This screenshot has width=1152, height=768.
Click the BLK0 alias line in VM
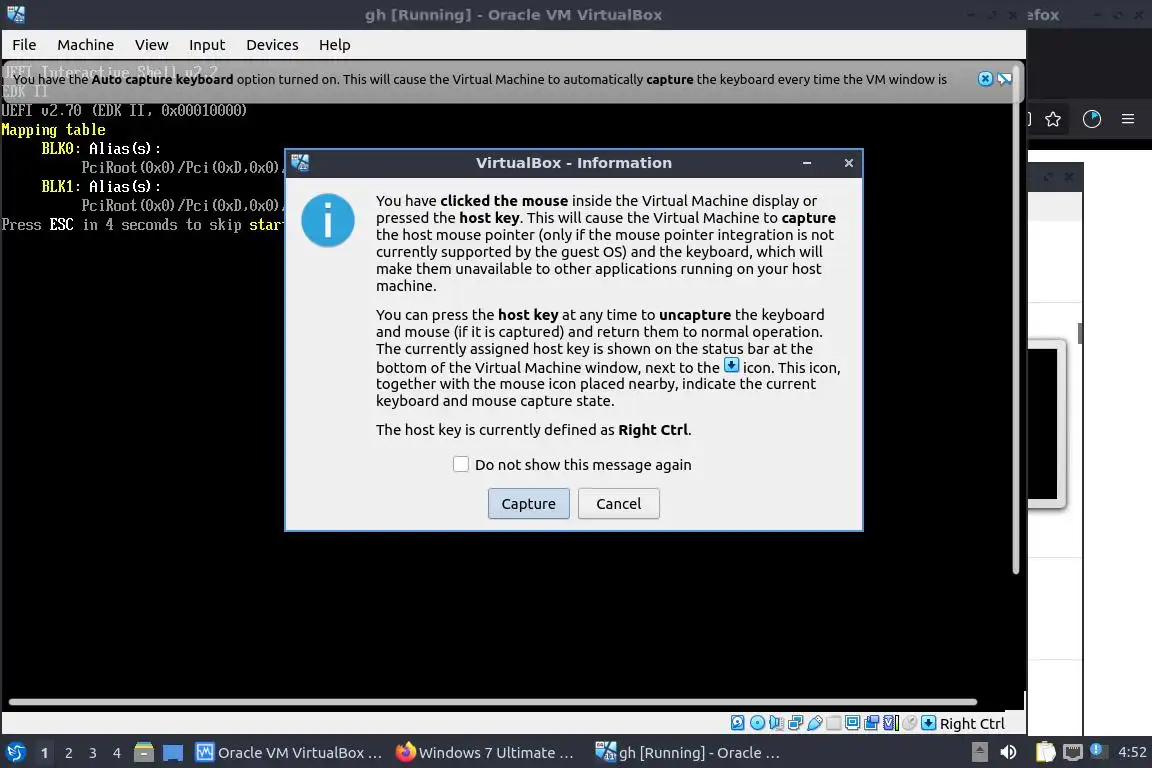tap(101, 148)
